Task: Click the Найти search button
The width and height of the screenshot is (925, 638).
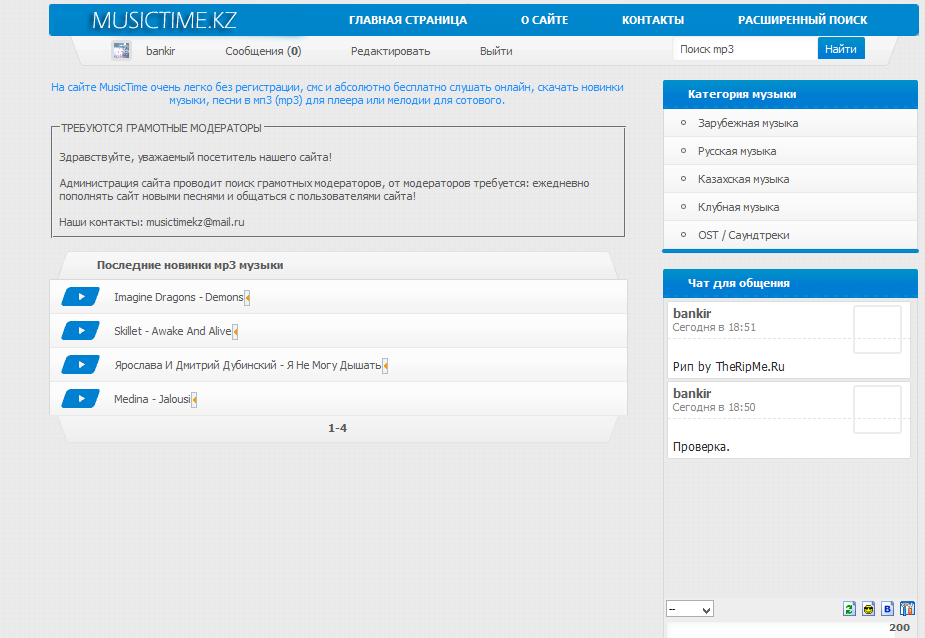Action: point(841,49)
